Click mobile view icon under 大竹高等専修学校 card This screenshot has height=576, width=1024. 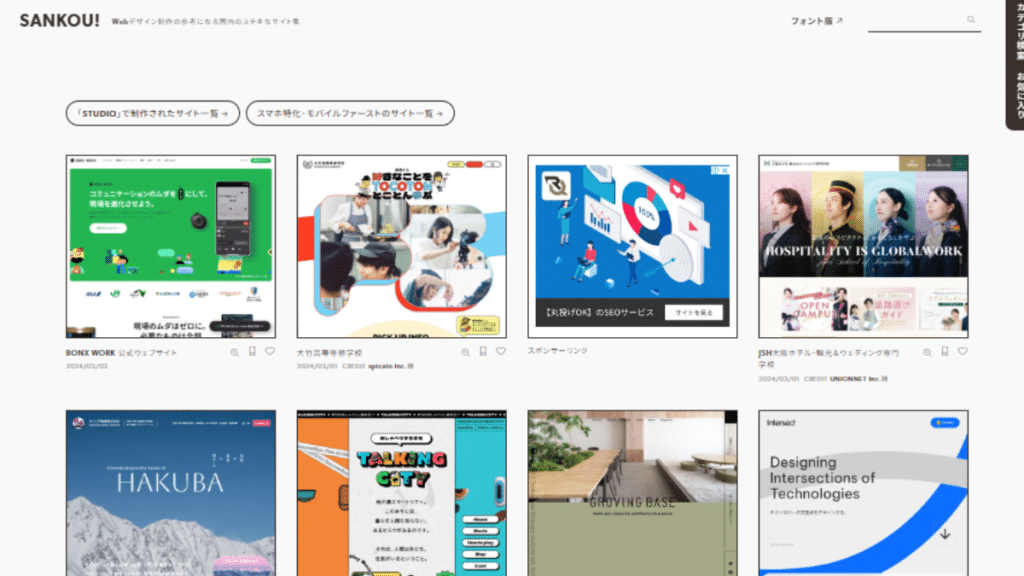click(x=483, y=352)
